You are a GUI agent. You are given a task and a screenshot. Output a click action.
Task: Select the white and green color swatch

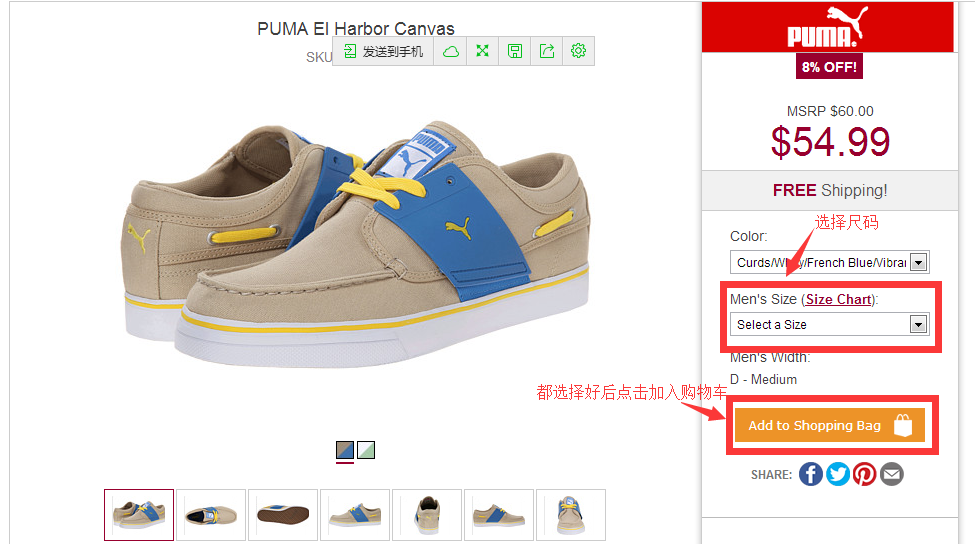click(366, 449)
